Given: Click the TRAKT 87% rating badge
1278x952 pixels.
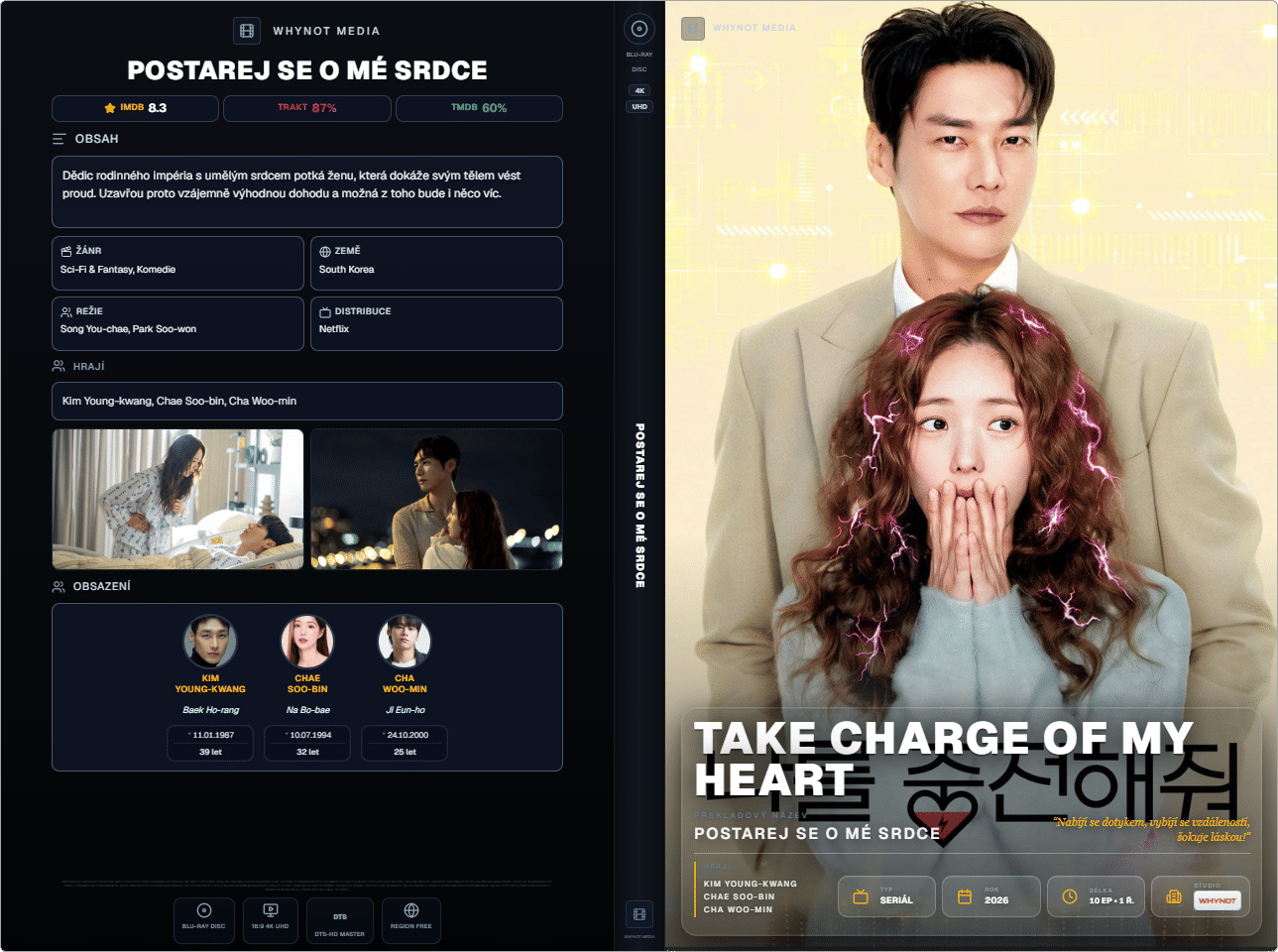Looking at the screenshot, I should click(307, 108).
